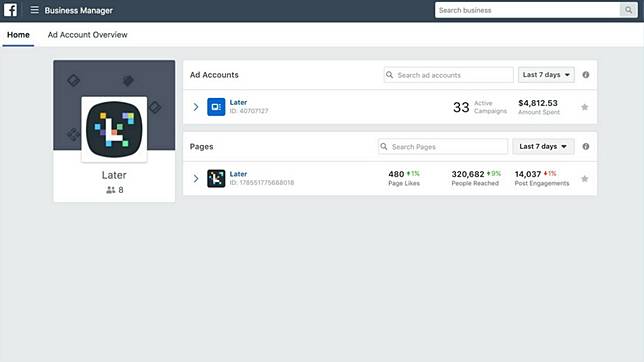The image size is (644, 362).
Task: Switch to the Ad Account Overview tab
Action: (x=87, y=35)
